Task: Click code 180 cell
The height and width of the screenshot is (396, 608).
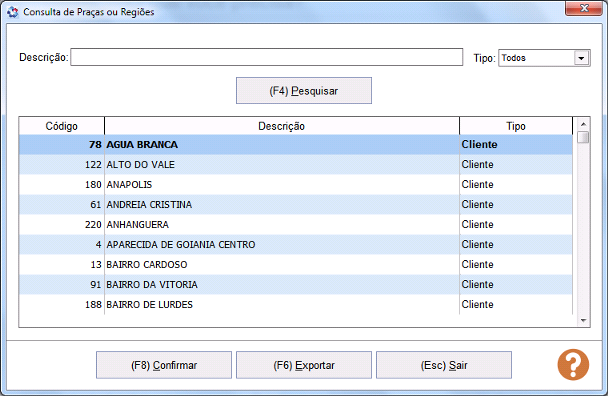Action: point(62,185)
